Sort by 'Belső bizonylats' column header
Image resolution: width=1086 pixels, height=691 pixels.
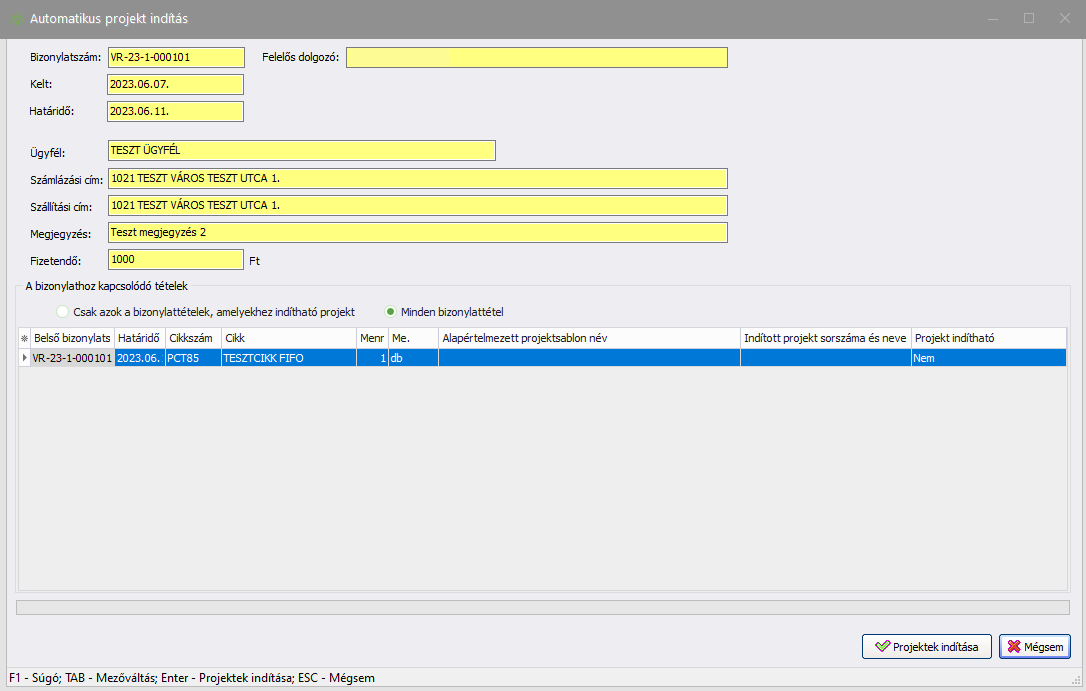[71, 338]
